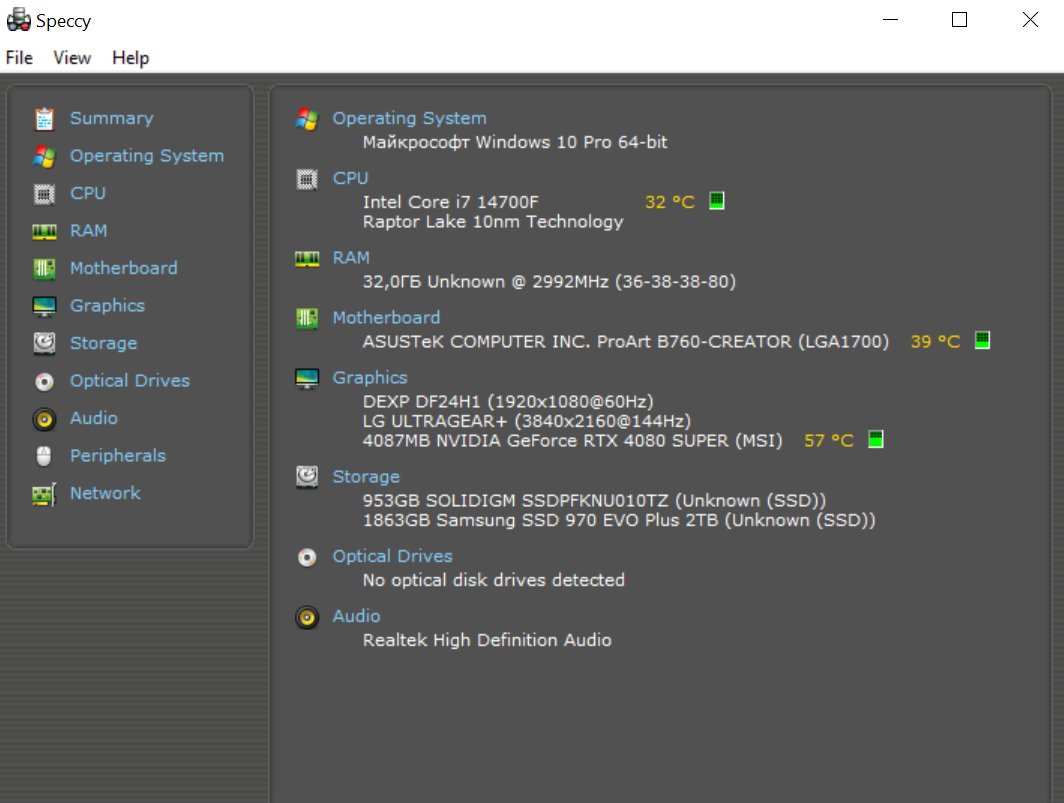The height and width of the screenshot is (803, 1064).
Task: Click the RAM icon in summary panel
Action: 307,259
